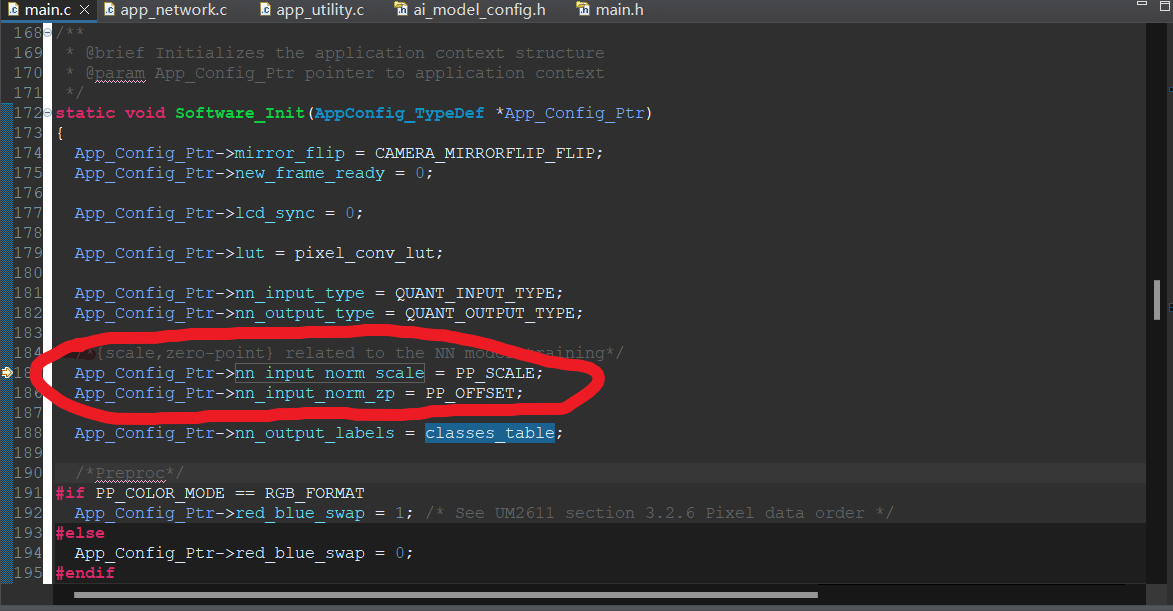Image resolution: width=1173 pixels, height=611 pixels.
Task: Click the C source icon on app_utility.c tab
Action: tap(264, 10)
